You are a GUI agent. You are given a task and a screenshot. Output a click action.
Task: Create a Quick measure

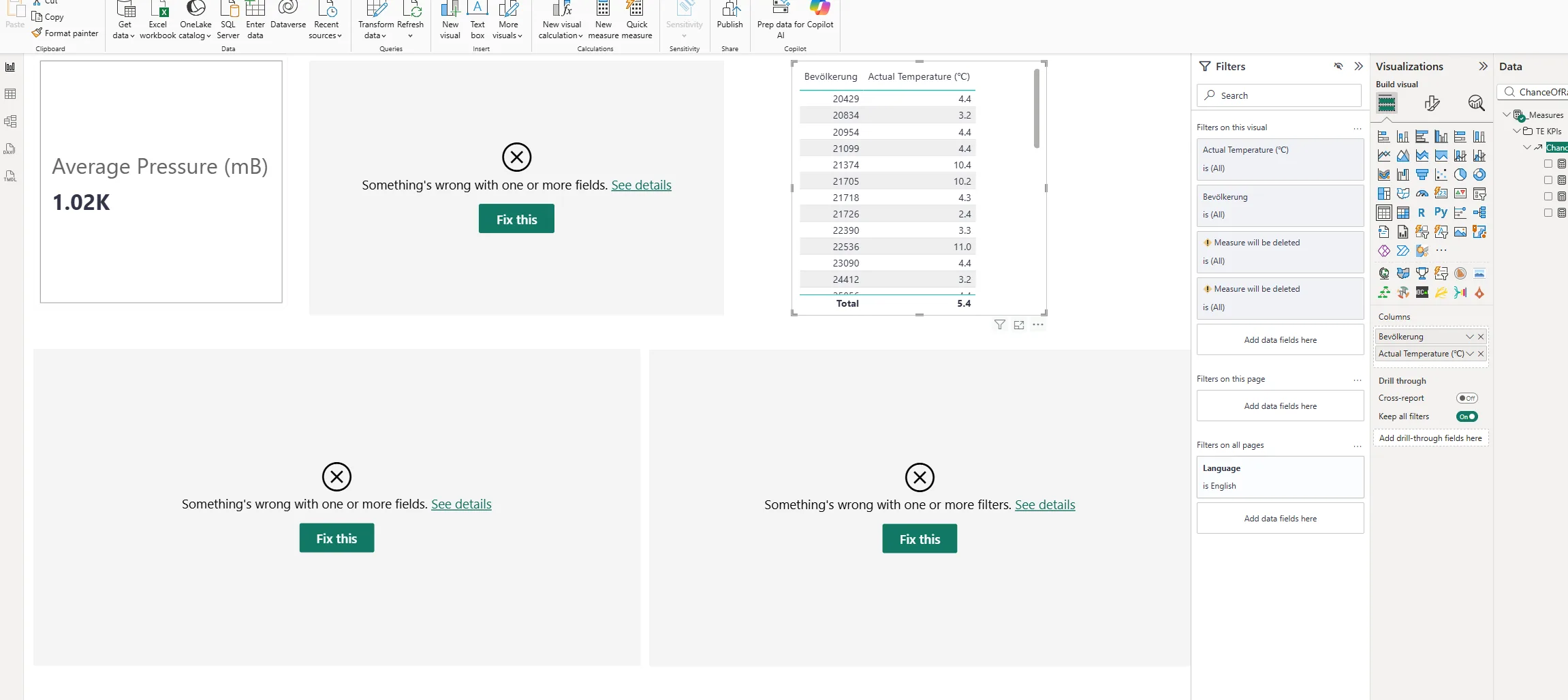point(637,20)
